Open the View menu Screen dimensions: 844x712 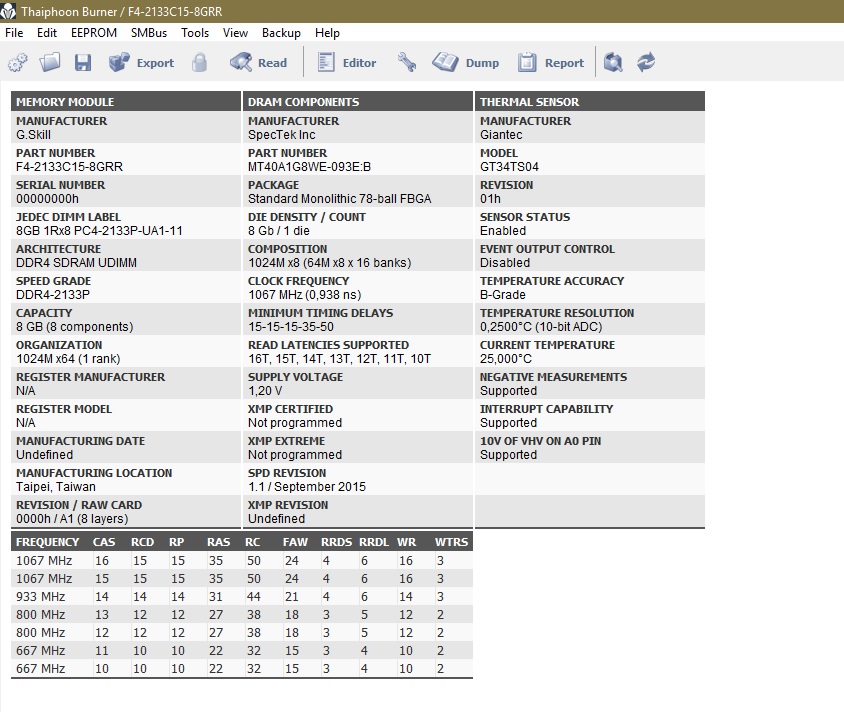click(x=235, y=33)
